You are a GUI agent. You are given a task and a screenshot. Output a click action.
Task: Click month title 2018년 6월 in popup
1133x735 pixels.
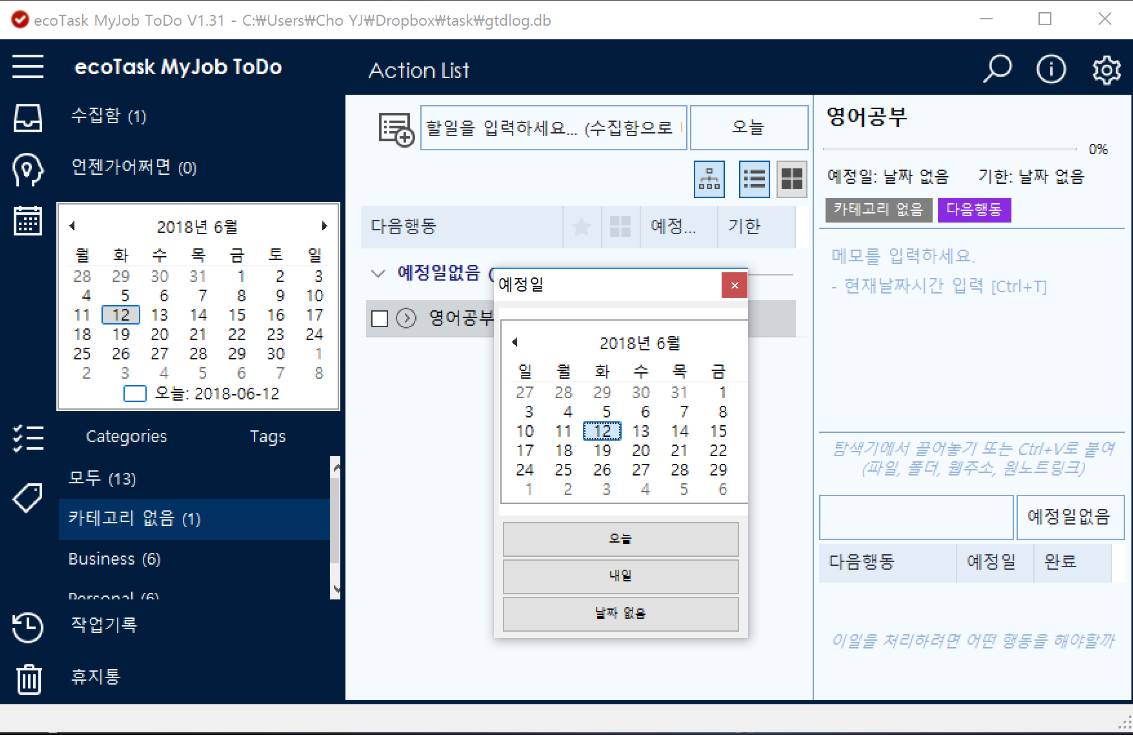point(640,343)
